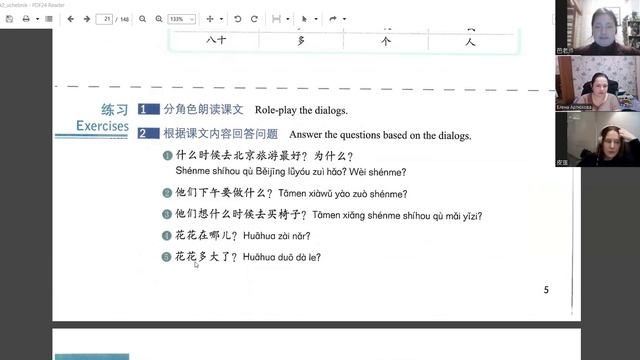Click the blue exercise number 1 box
Image resolution: width=640 pixels, height=360 pixels.
click(x=149, y=109)
